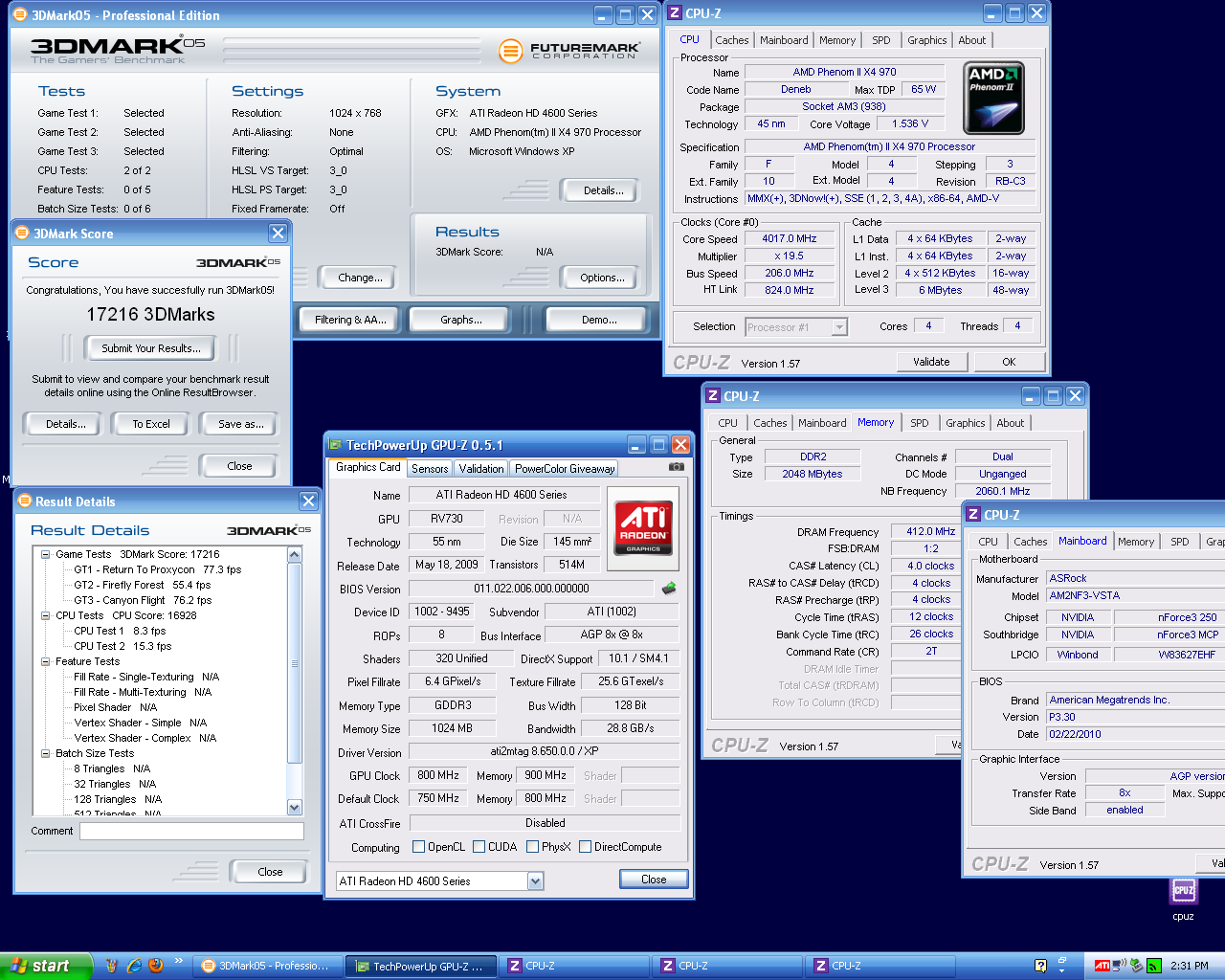Click Submit Your Results button
This screenshot has width=1225, height=980.
tap(151, 348)
